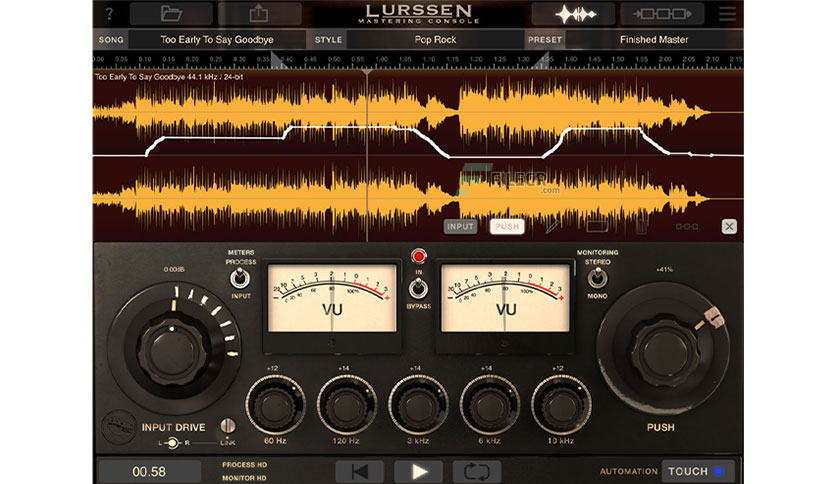Open the Style selector showing Pop Rock

[435, 39]
